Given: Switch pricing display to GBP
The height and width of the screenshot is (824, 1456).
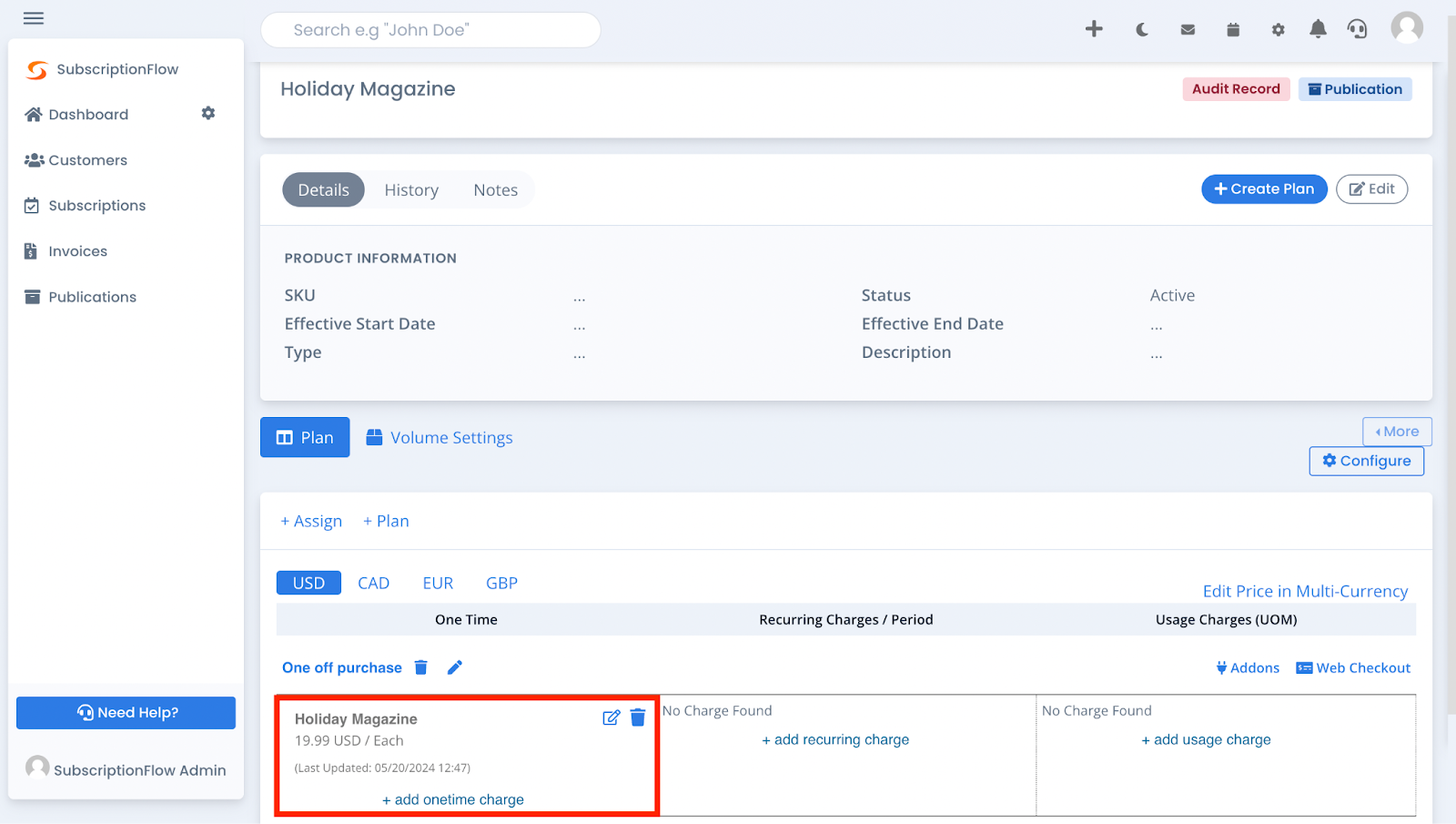Looking at the screenshot, I should point(501,583).
